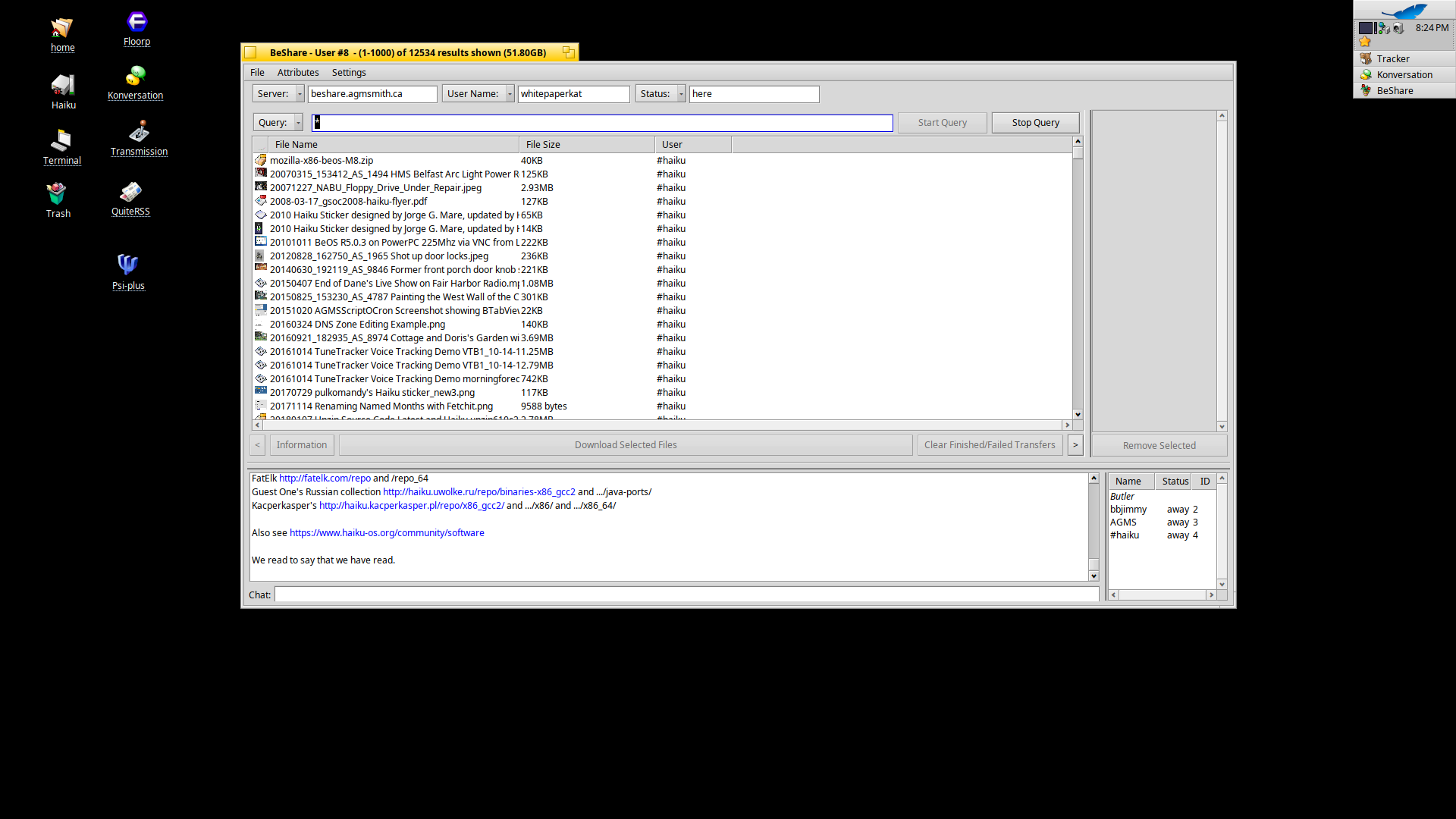Click the icon of mozilla-x86-beos-M8.zip

[x=261, y=160]
